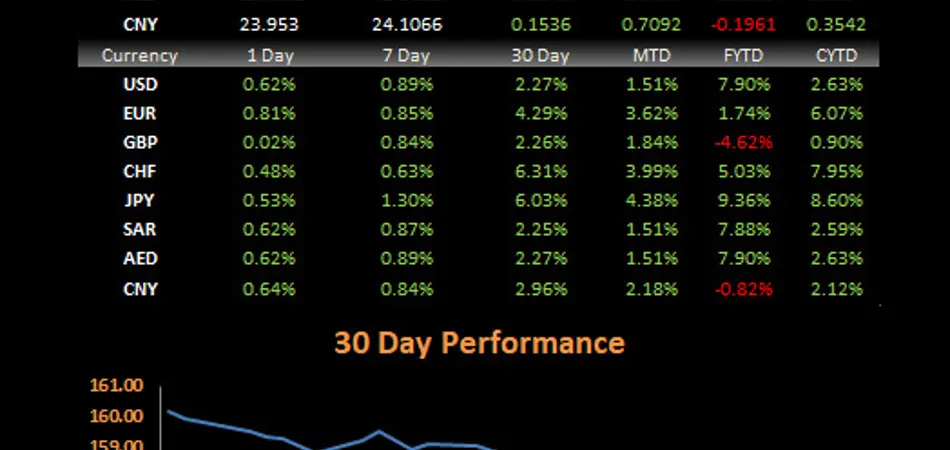Image resolution: width=950 pixels, height=450 pixels.
Task: Click the CYTD column header
Action: click(x=838, y=56)
